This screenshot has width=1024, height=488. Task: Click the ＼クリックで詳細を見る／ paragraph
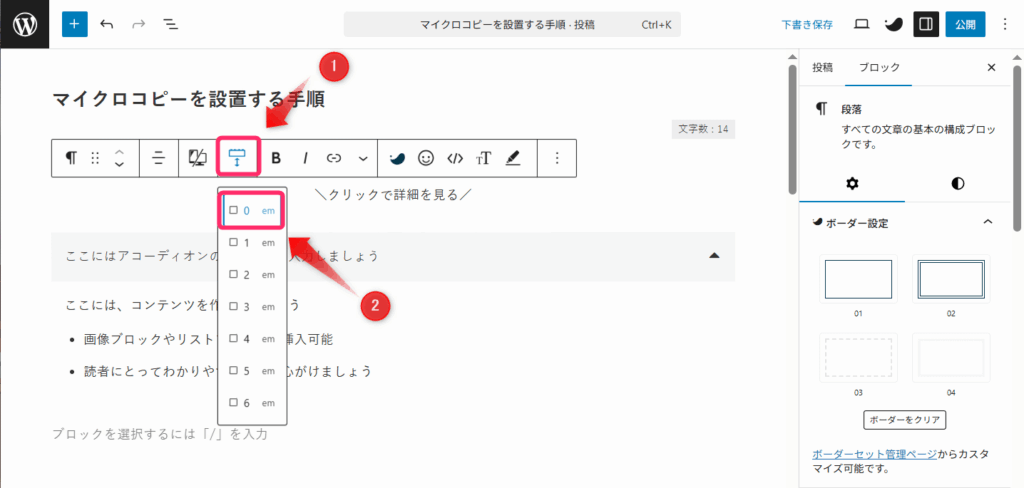pyautogui.click(x=392, y=194)
